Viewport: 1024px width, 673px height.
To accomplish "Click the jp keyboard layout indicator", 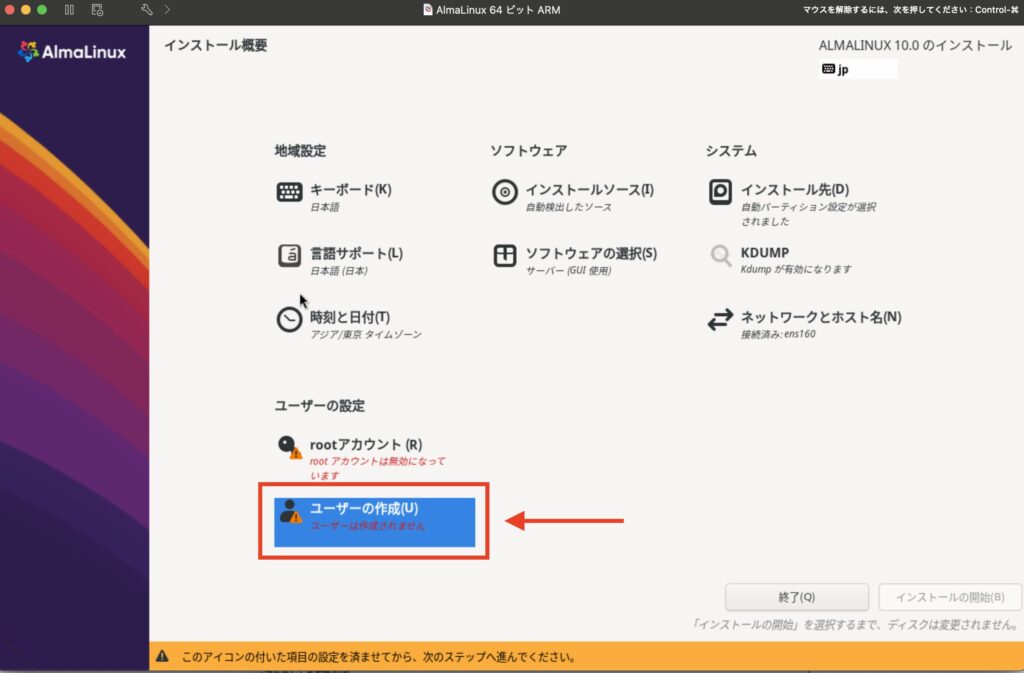I will 857,69.
